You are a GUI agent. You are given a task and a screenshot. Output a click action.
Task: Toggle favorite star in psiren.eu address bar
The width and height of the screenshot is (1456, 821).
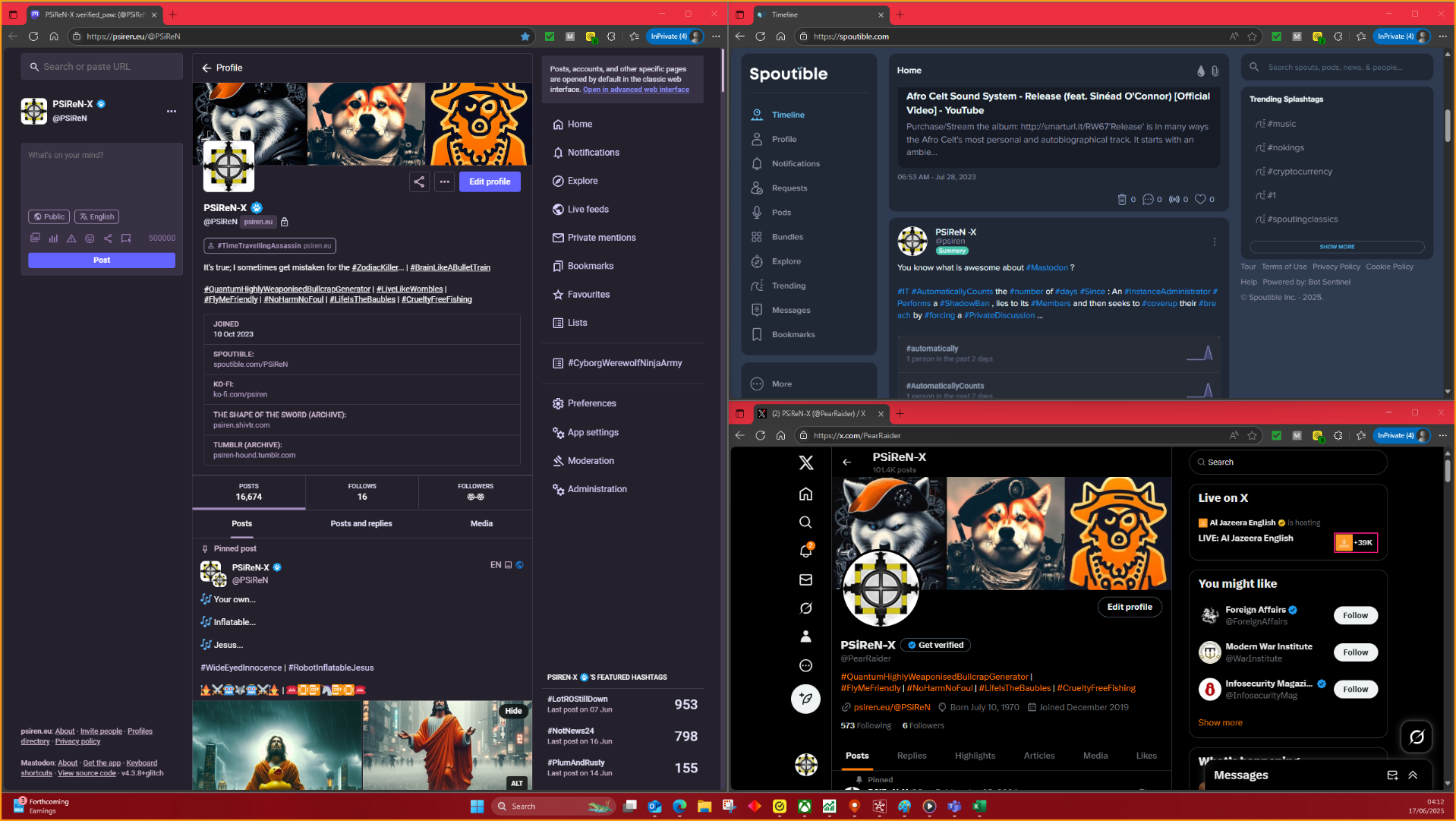click(525, 36)
